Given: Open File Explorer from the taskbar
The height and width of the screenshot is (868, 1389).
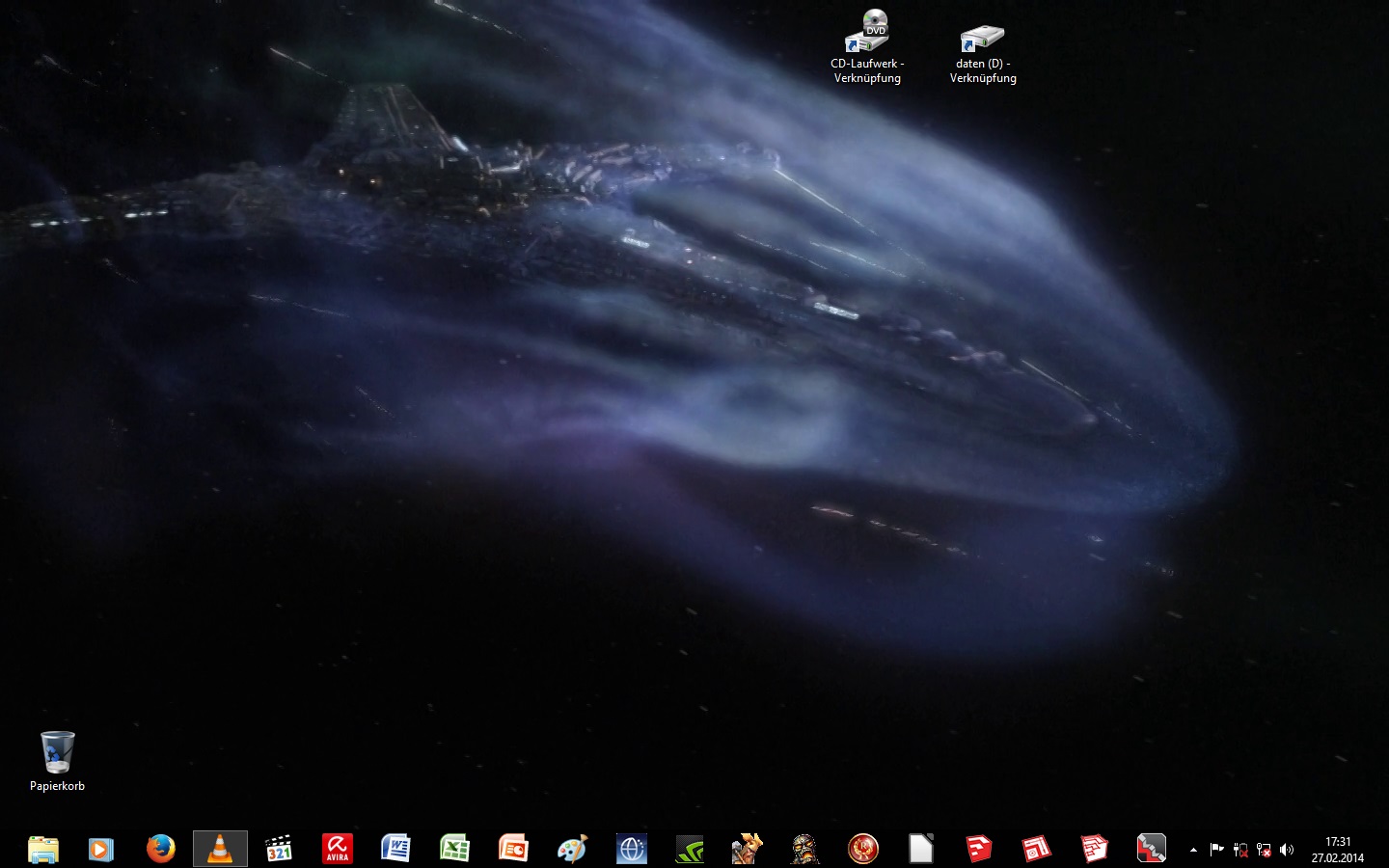Looking at the screenshot, I should tap(43, 849).
